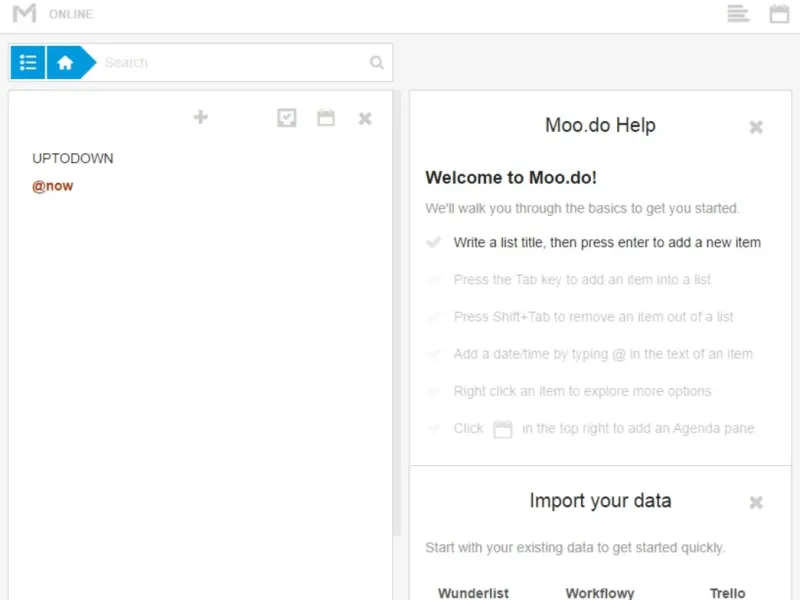The image size is (800, 600).
Task: Click the list view icon beside home
Action: (x=28, y=62)
